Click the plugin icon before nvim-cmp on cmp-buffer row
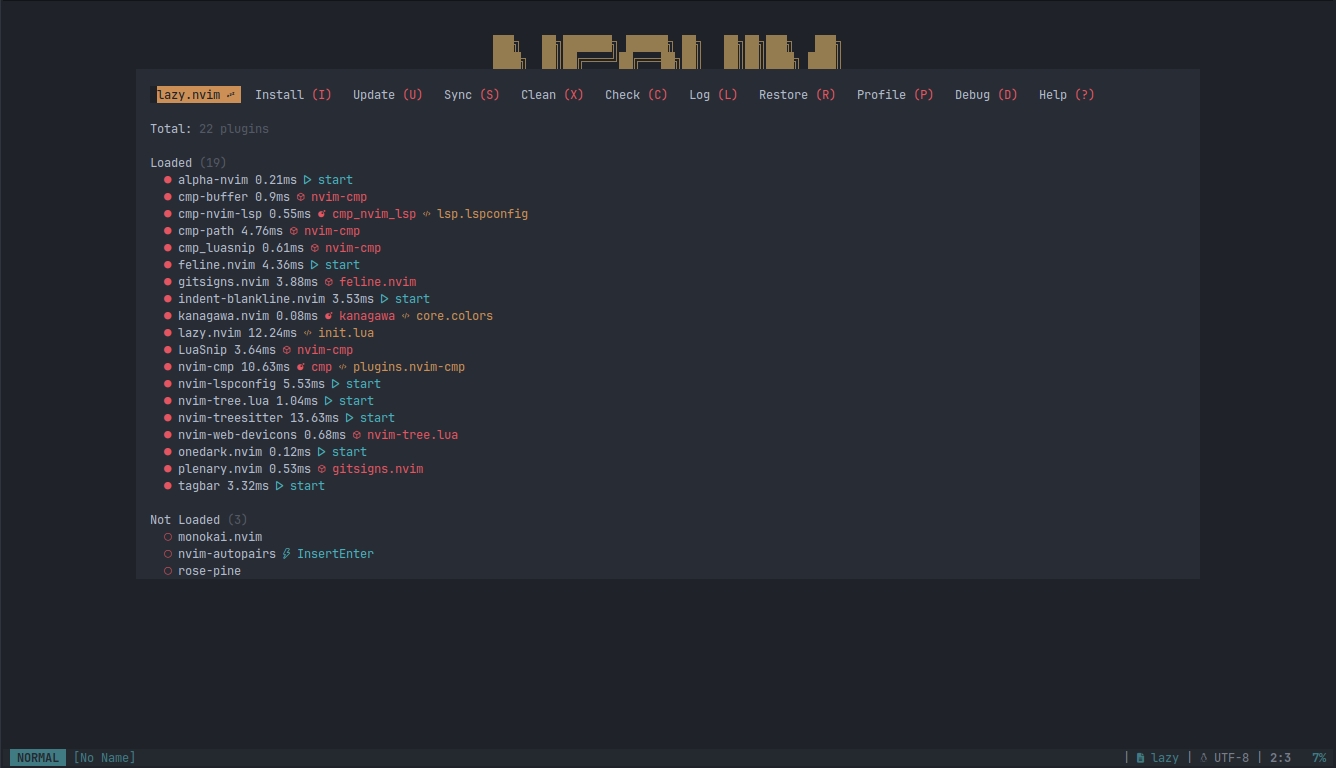The width and height of the screenshot is (1336, 768). (301, 197)
